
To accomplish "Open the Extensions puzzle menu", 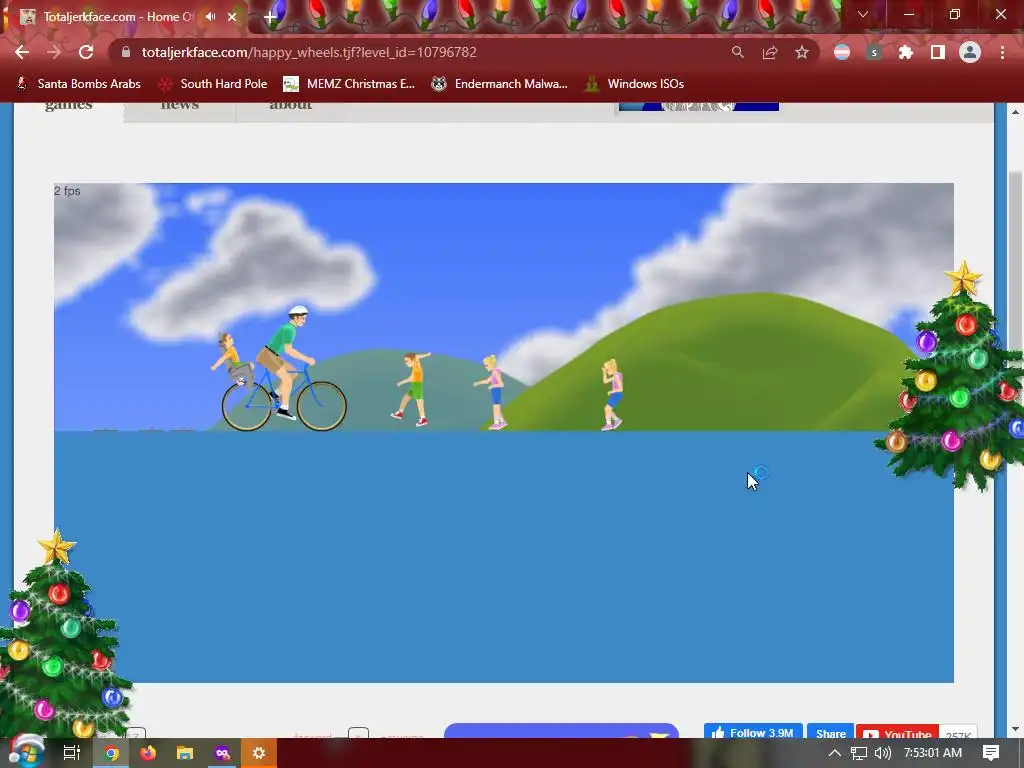I will 905,52.
